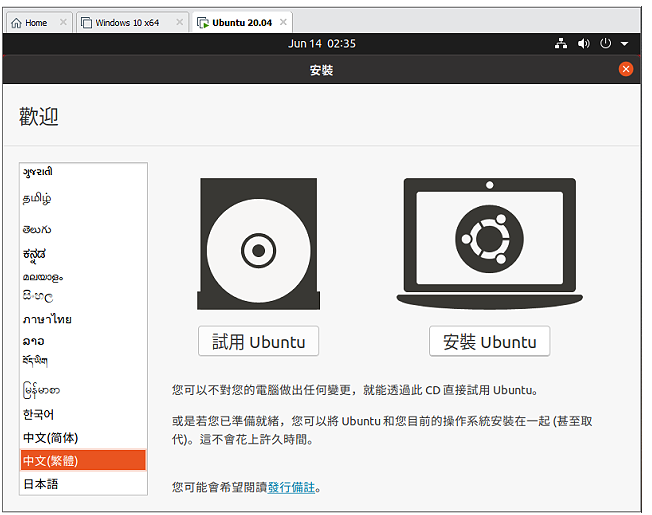Screen dimensions: 652x515
Task: Select the Tibetan language entry above Burmese
Action: [83, 361]
